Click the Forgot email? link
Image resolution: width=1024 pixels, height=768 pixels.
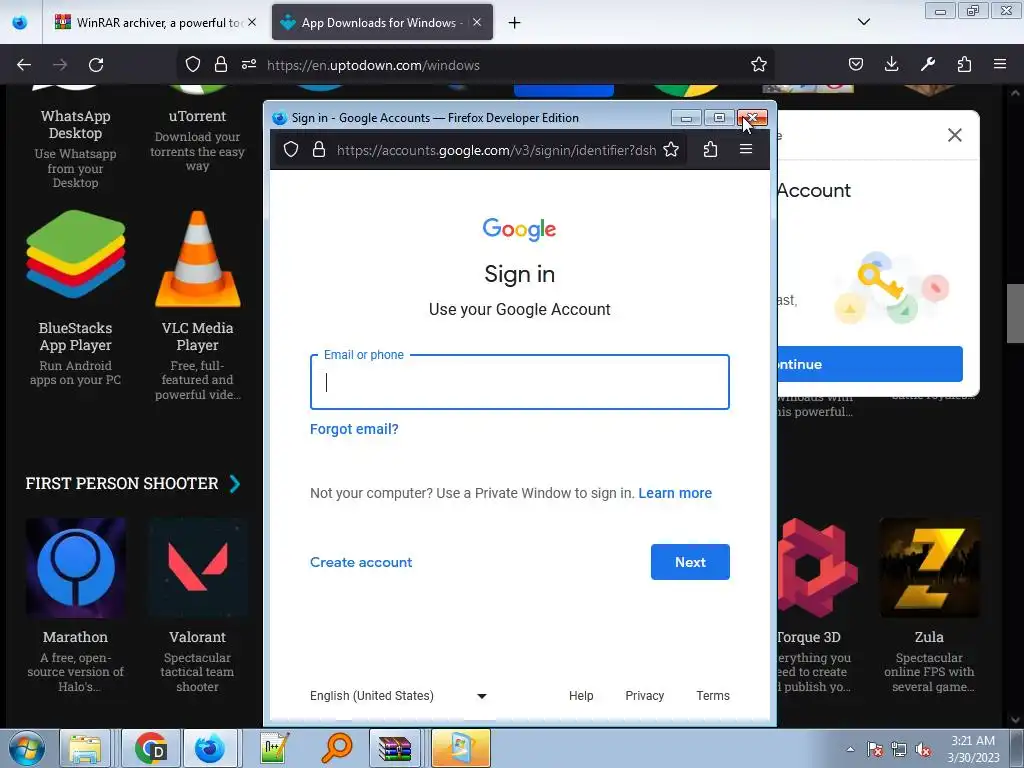pos(354,429)
